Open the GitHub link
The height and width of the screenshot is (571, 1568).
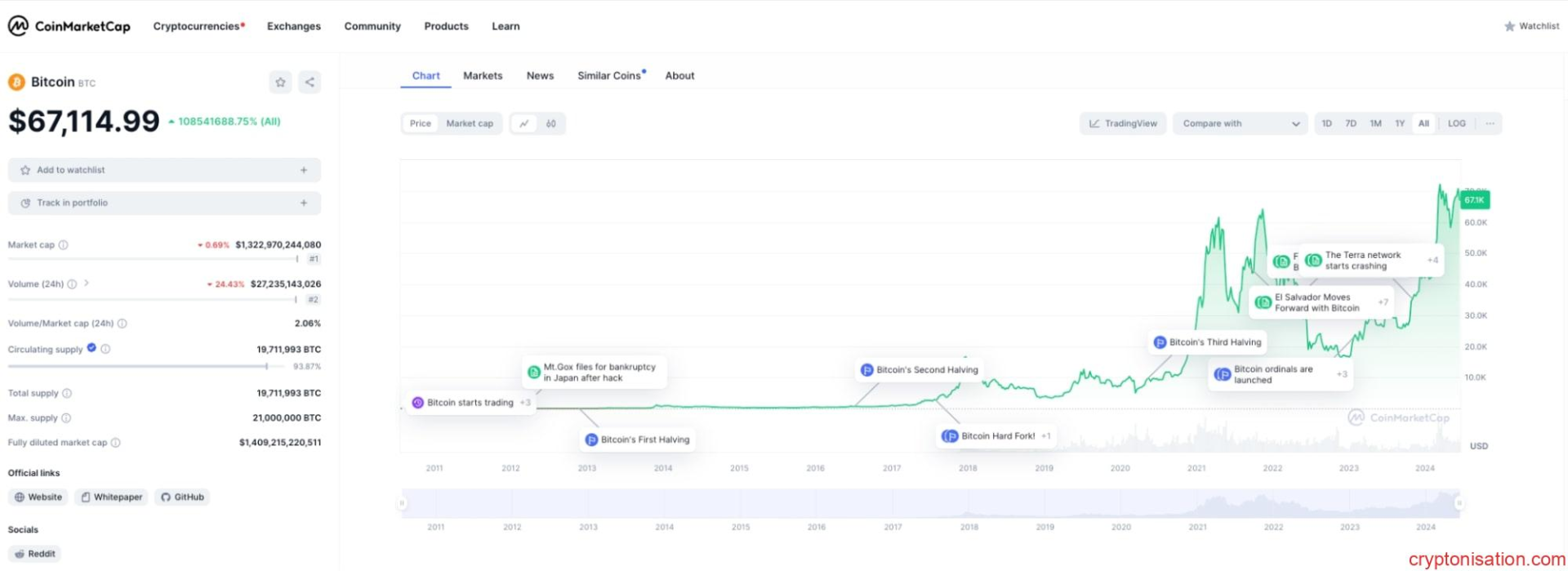coord(182,497)
